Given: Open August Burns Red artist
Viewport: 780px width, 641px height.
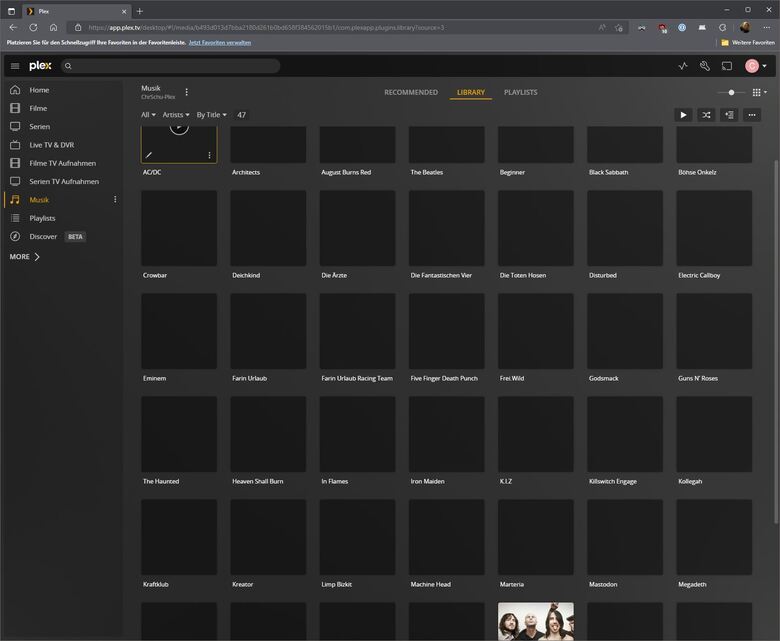Looking at the screenshot, I should tap(346, 173).
